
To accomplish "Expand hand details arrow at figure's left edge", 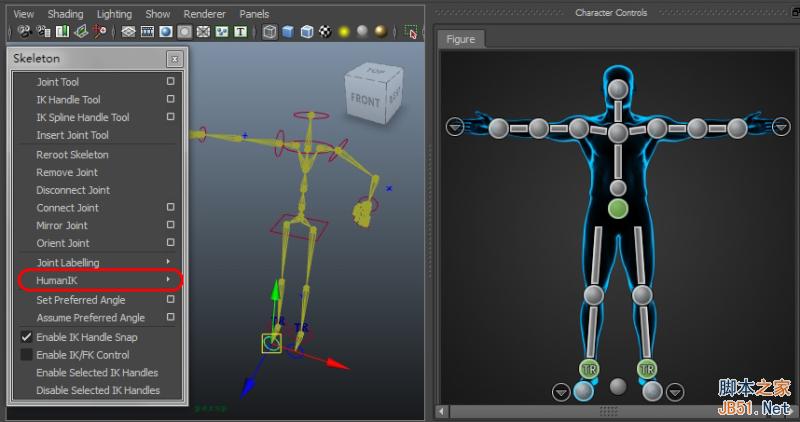I will (455, 127).
